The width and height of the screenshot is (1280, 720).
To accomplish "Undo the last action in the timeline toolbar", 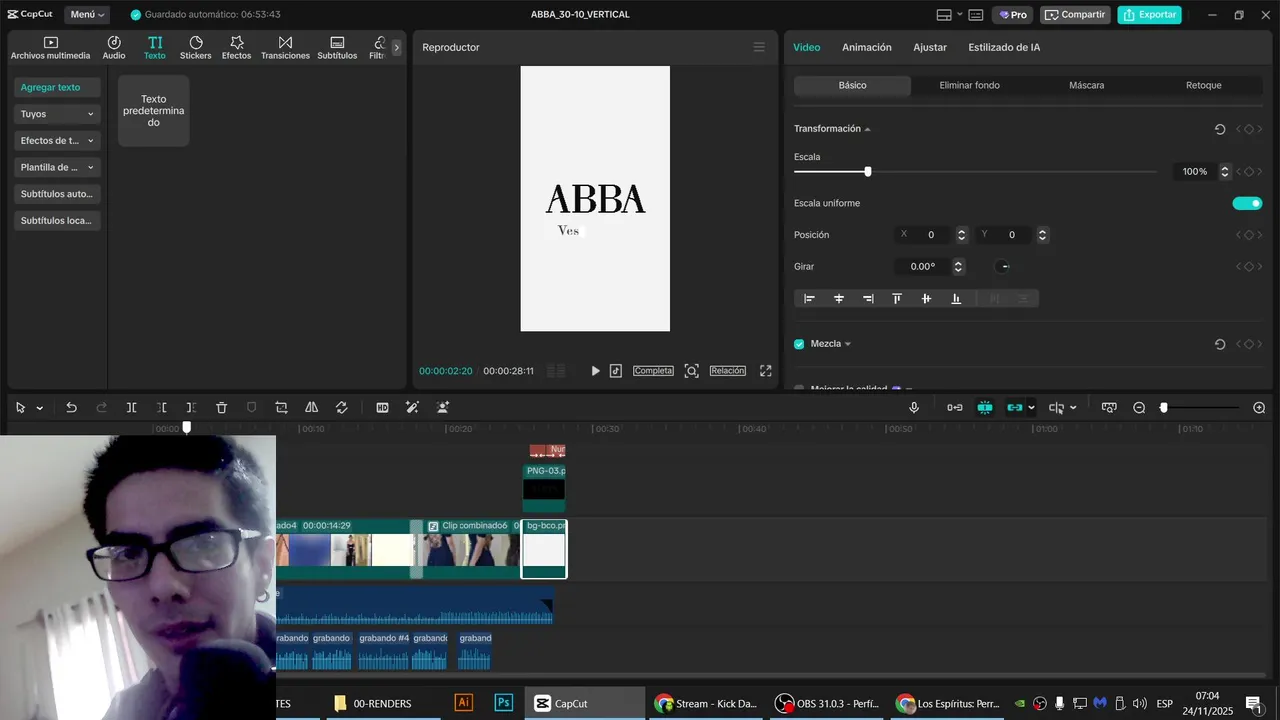I will click(71, 408).
